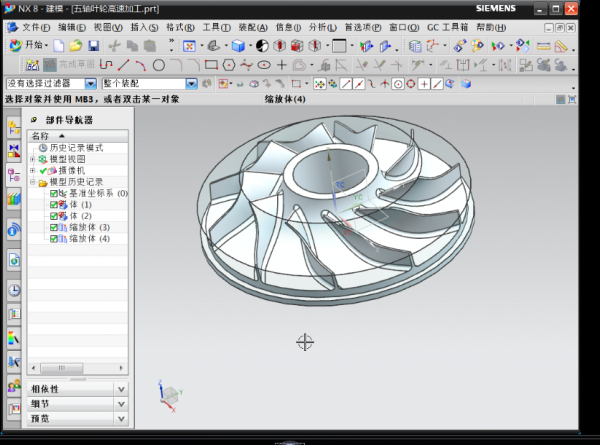Toggle the 基准坐标系 (0) checkbox
Screen dimensions: 600x445
coord(54,193)
